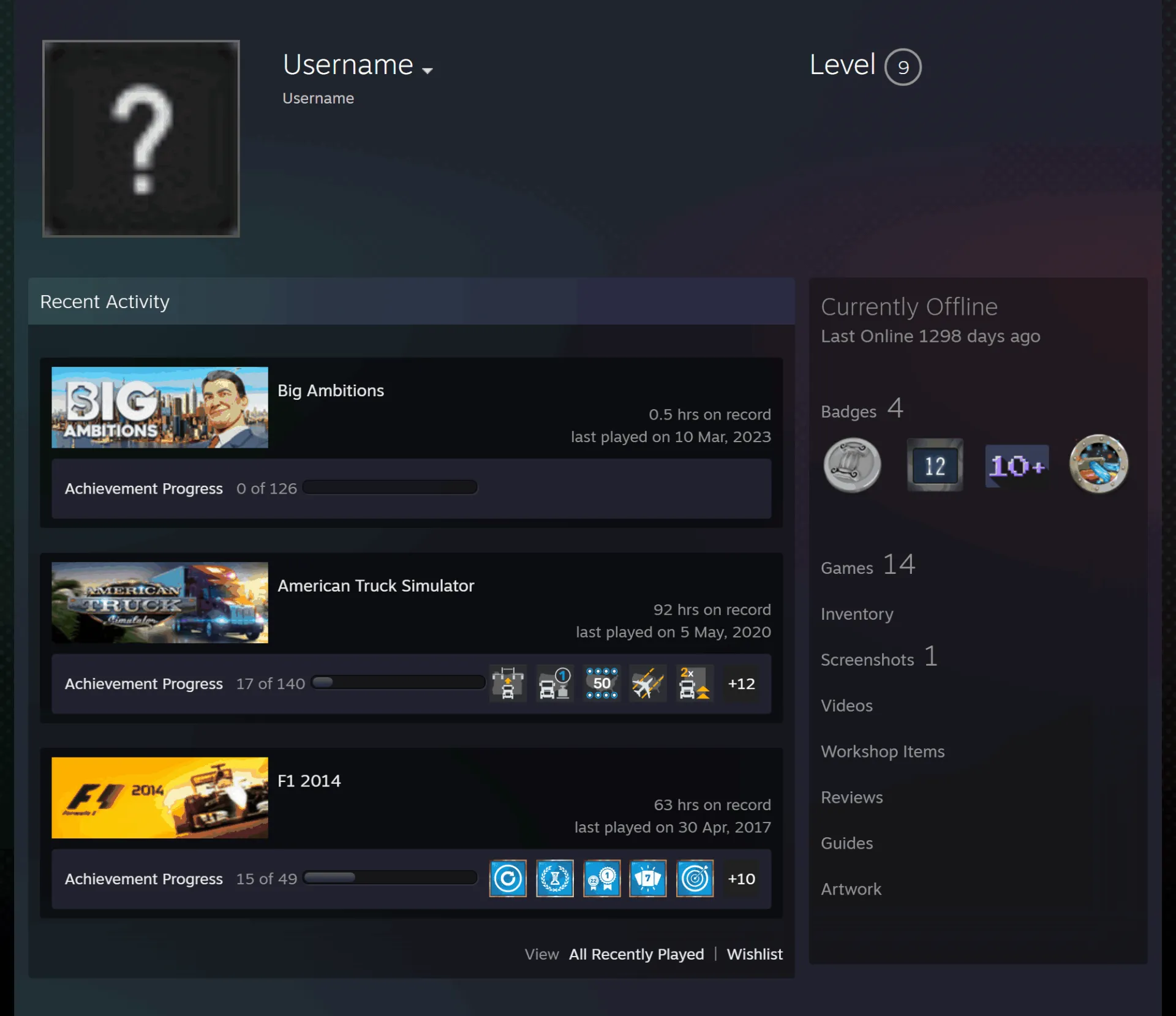The width and height of the screenshot is (1176, 1016).
Task: Open the Games 14 link
Action: [x=868, y=565]
